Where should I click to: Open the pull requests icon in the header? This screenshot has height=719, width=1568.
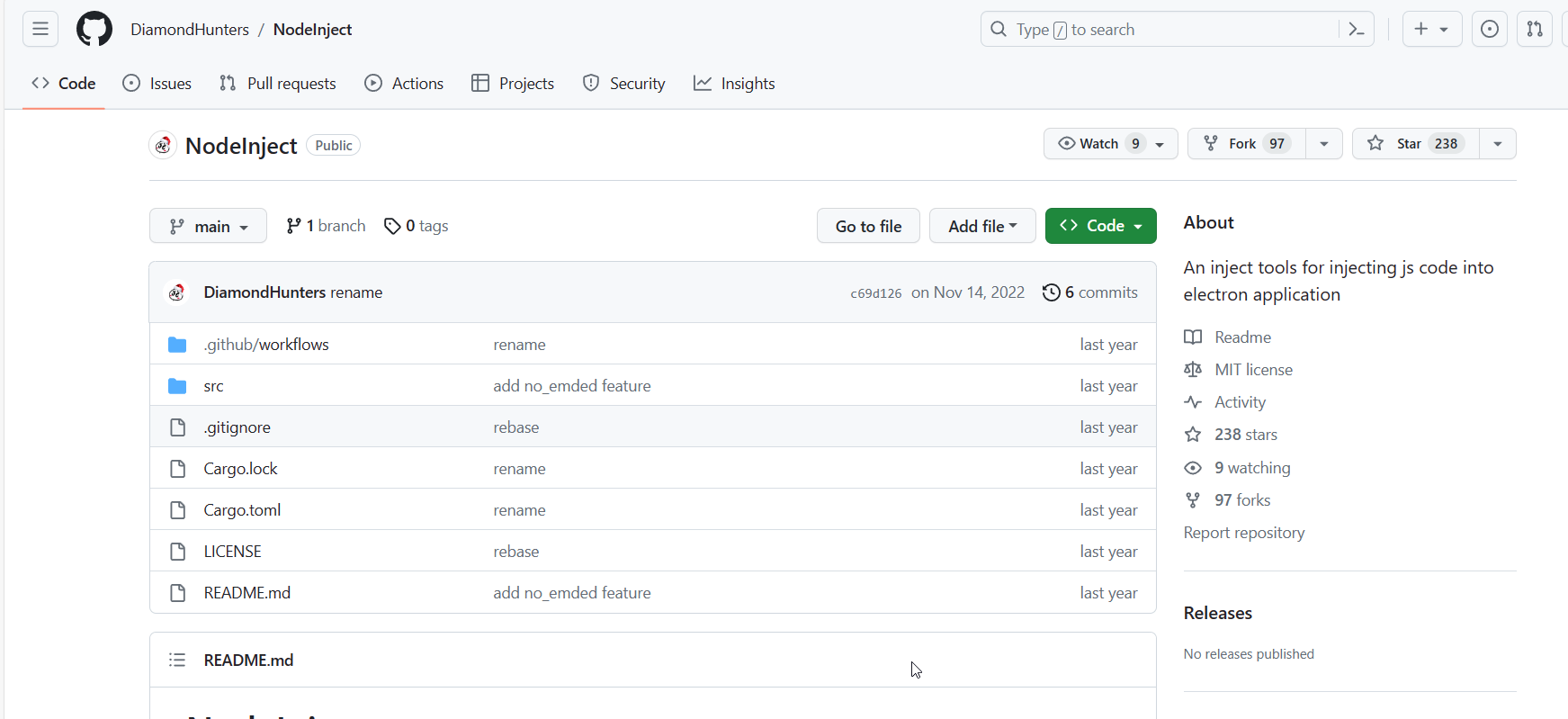1535,30
